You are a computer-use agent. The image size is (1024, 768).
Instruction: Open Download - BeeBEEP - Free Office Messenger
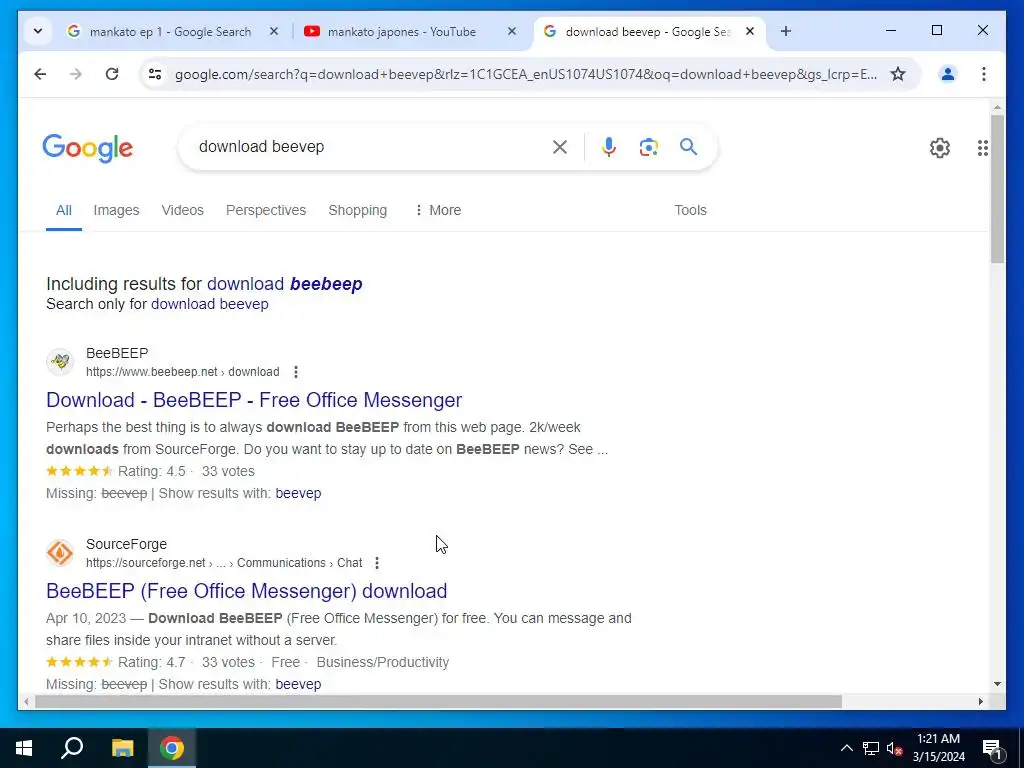pos(254,400)
